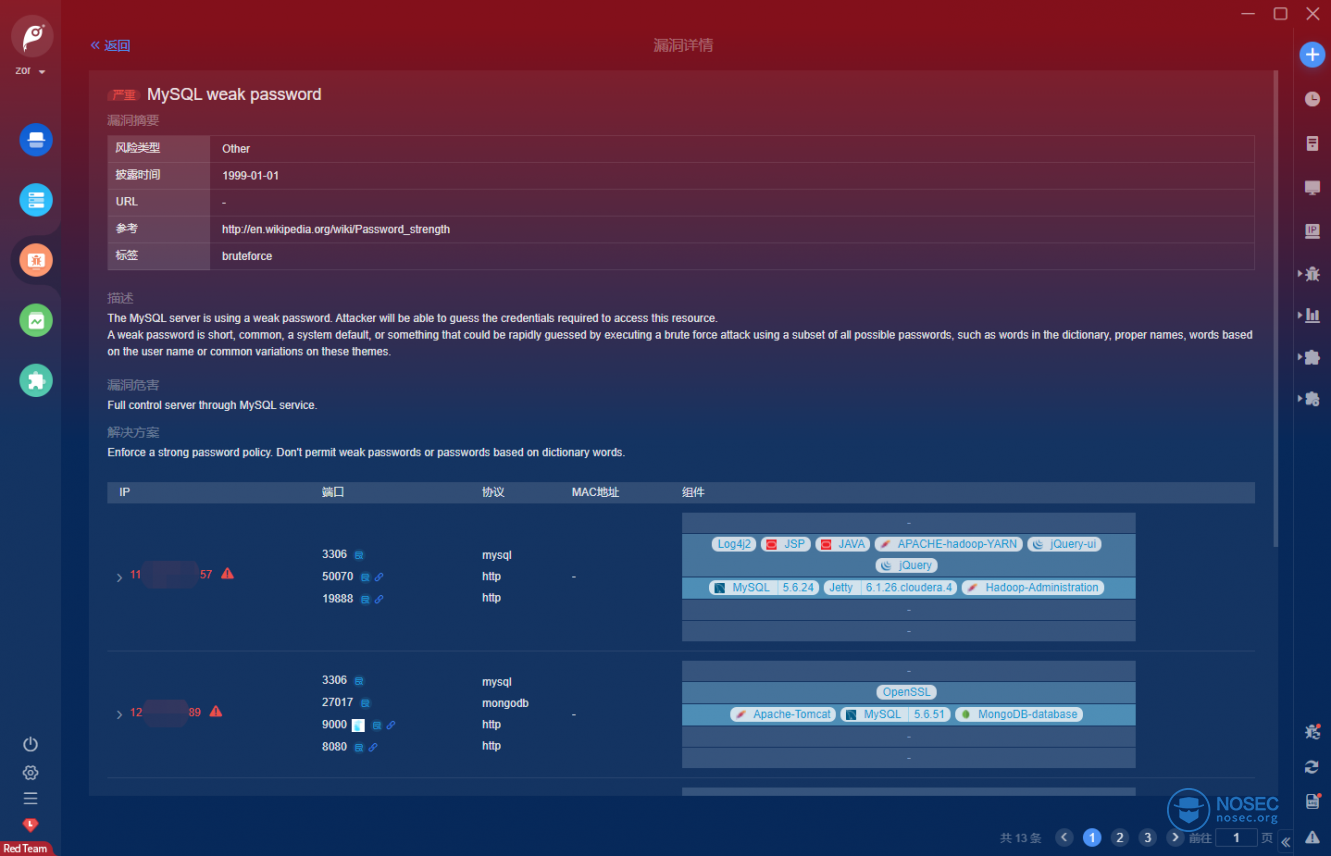Click the MySQL 5.6.51 component tag

[895, 714]
